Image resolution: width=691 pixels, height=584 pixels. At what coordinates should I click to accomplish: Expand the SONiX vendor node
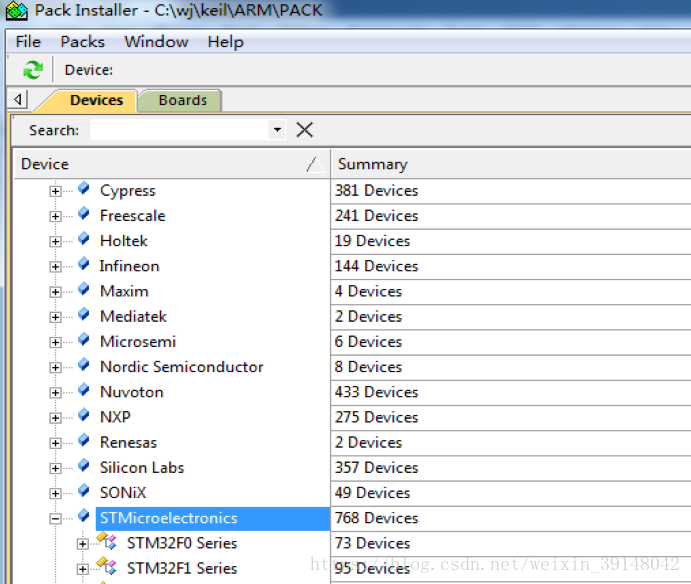click(55, 493)
